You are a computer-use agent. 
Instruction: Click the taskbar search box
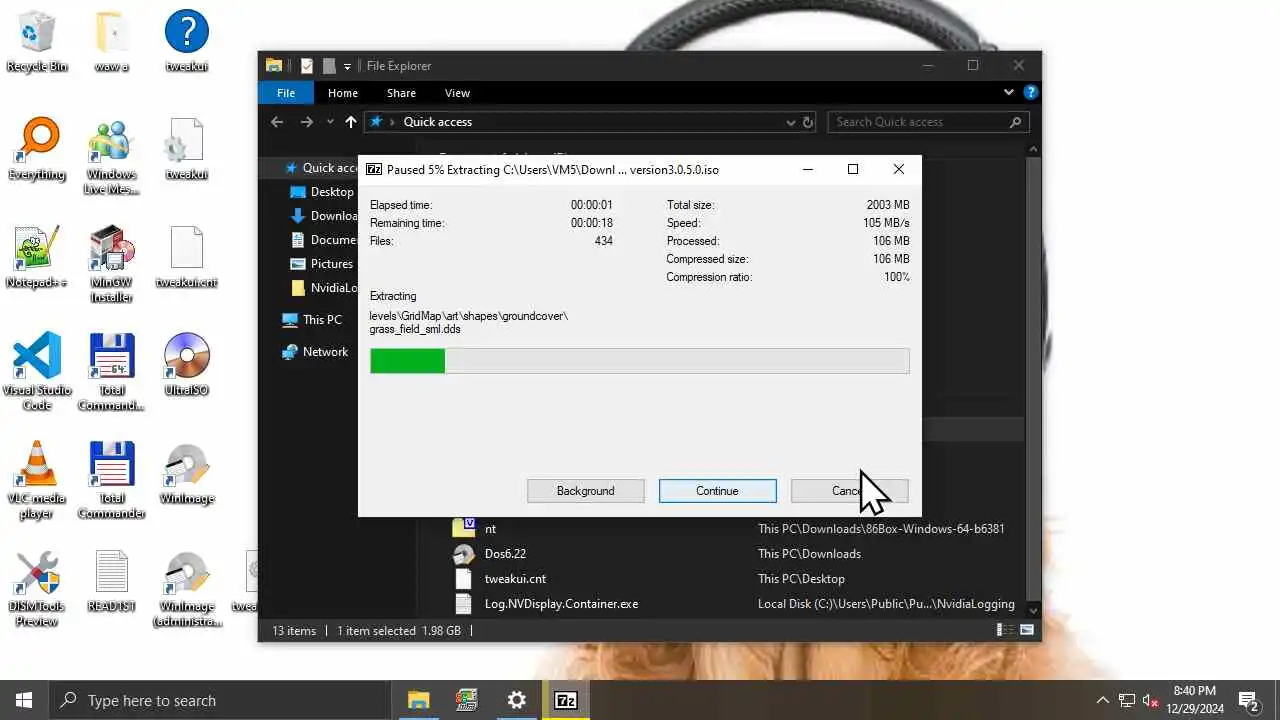click(x=219, y=700)
